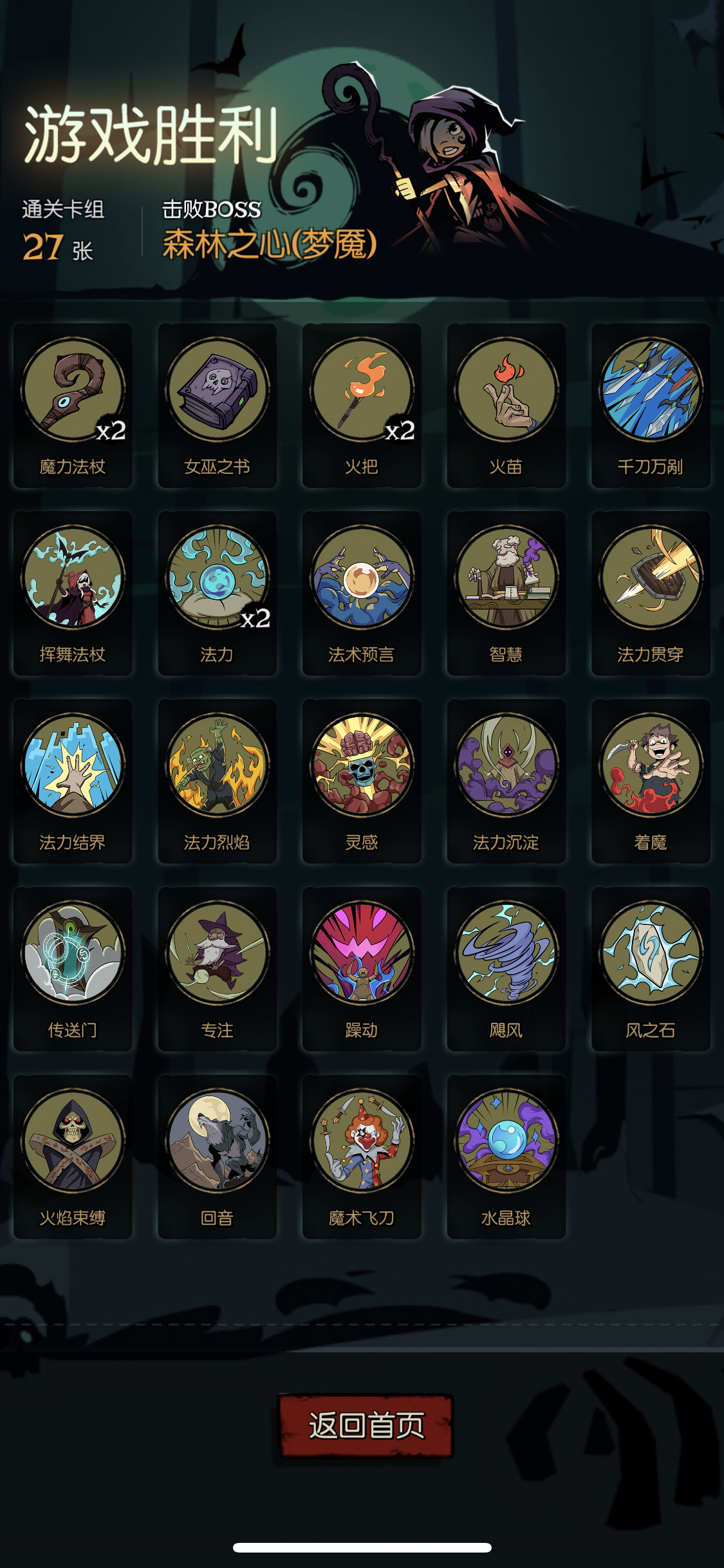Tap the 传送门 portal card icon
Viewport: 724px width, 1568px height.
[73, 953]
